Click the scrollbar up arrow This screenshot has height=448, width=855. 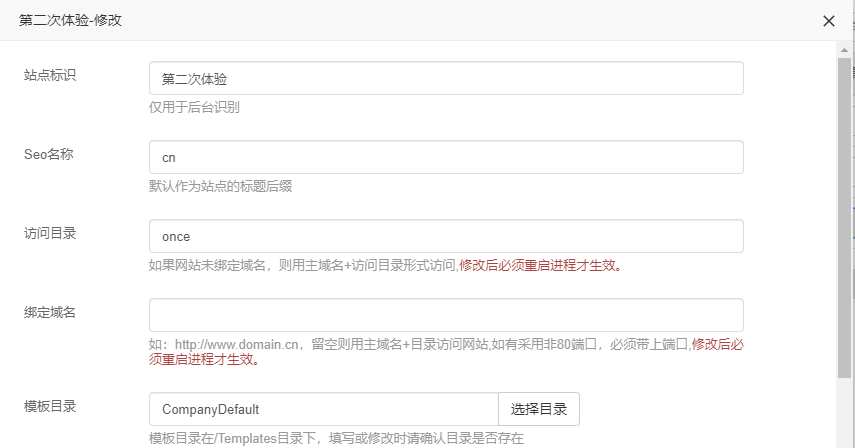pos(845,49)
